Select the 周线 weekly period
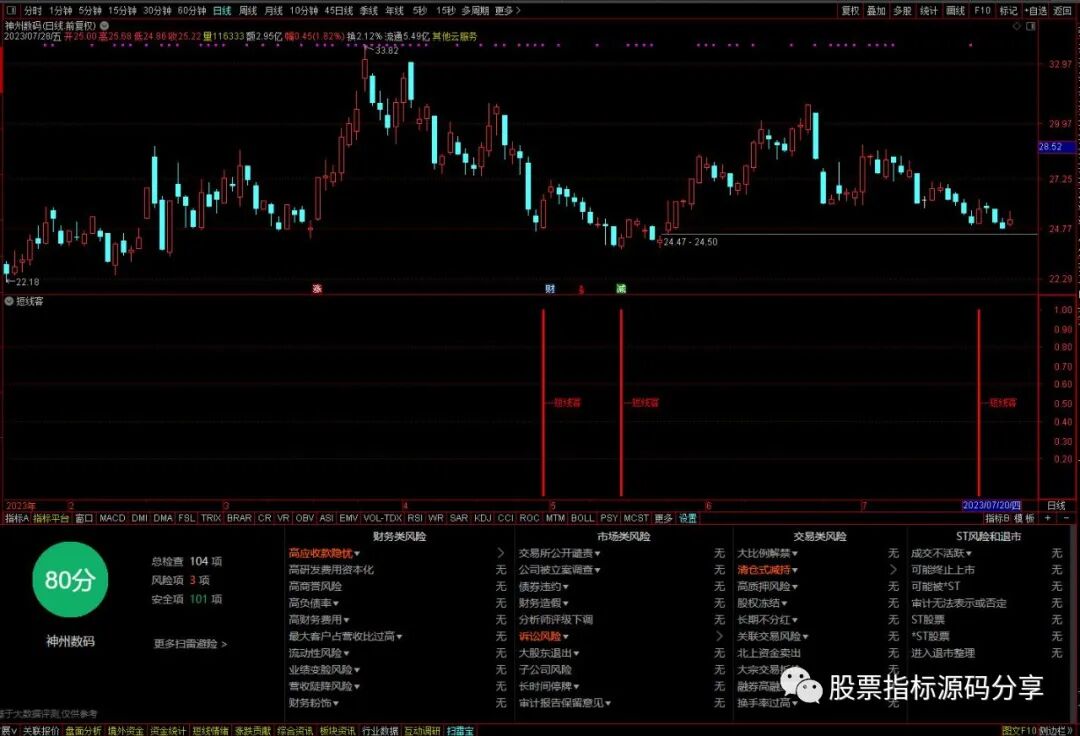Viewport: 1080px width, 736px height. point(247,10)
